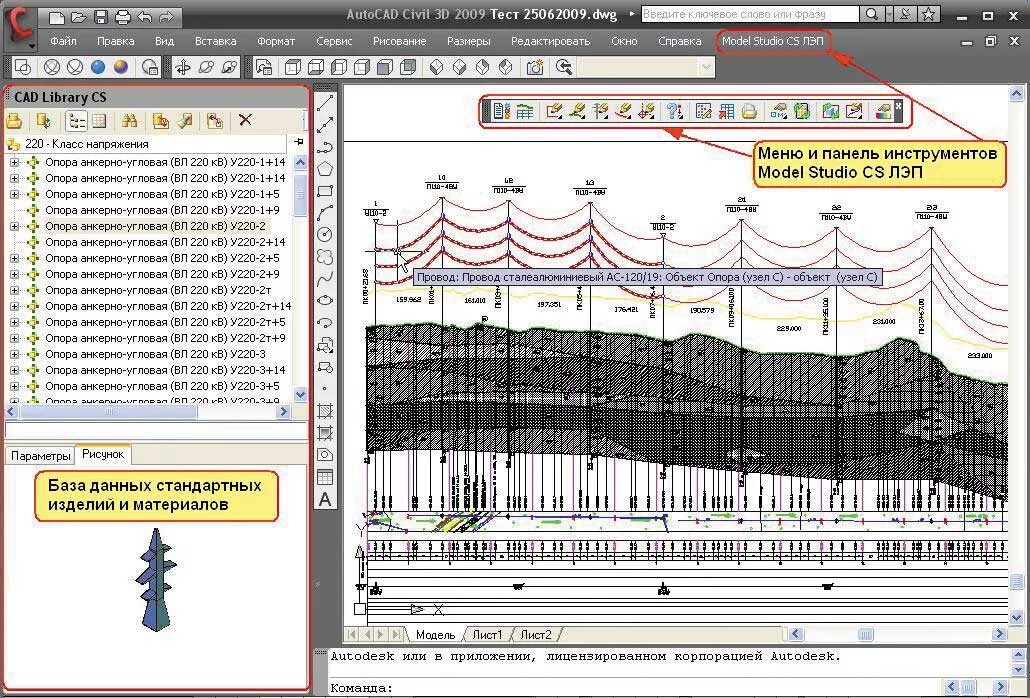The image size is (1030, 698).
Task: Click the profile table icon in Model Studio toolbar
Action: coord(524,111)
